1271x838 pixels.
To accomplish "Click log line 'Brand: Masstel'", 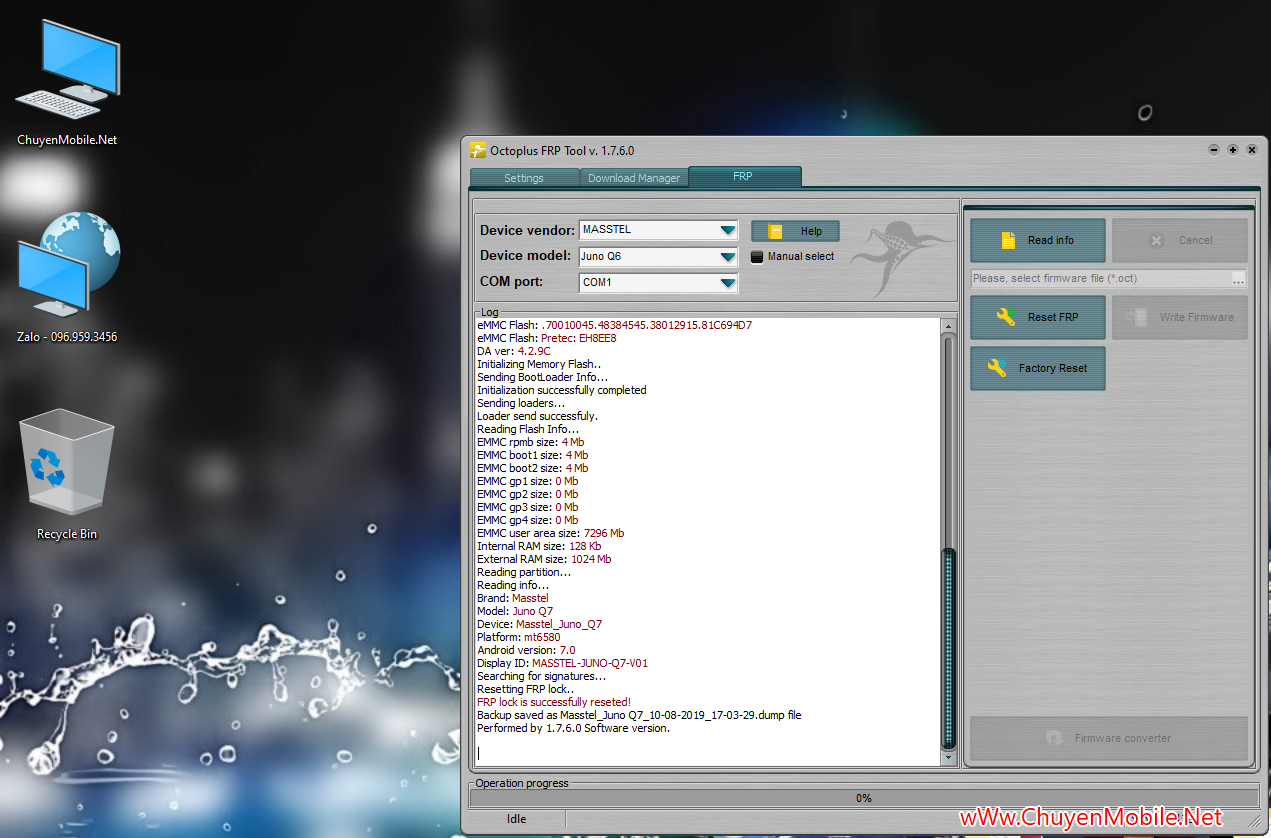I will point(513,598).
